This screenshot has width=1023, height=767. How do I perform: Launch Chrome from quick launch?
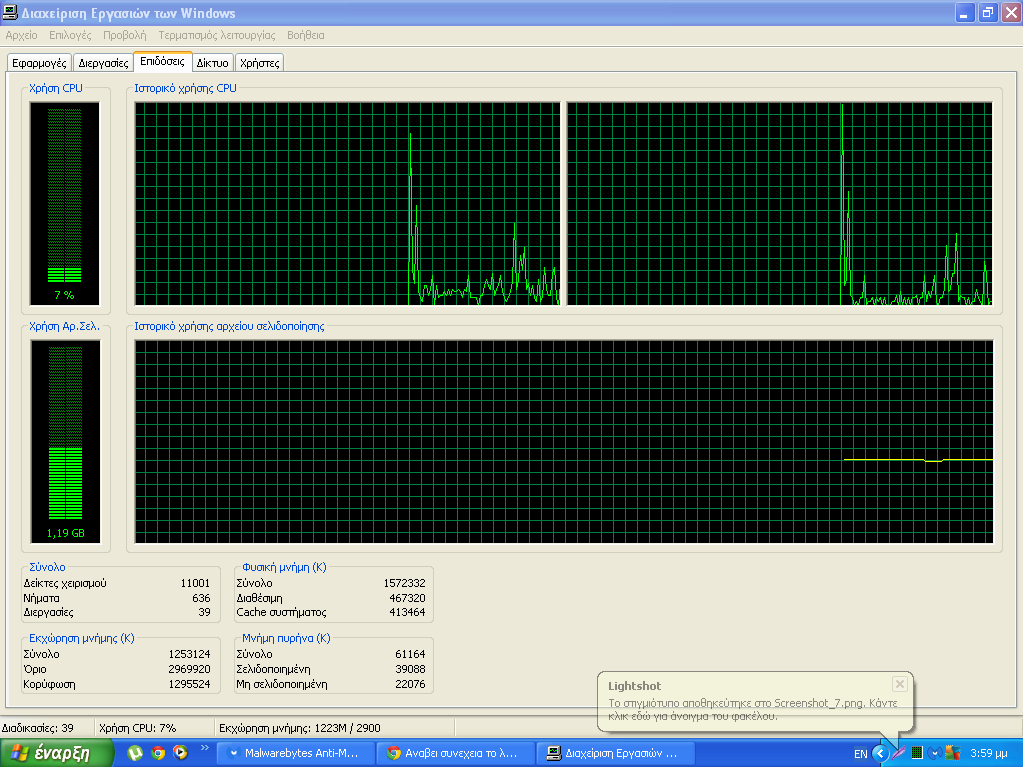[x=158, y=753]
